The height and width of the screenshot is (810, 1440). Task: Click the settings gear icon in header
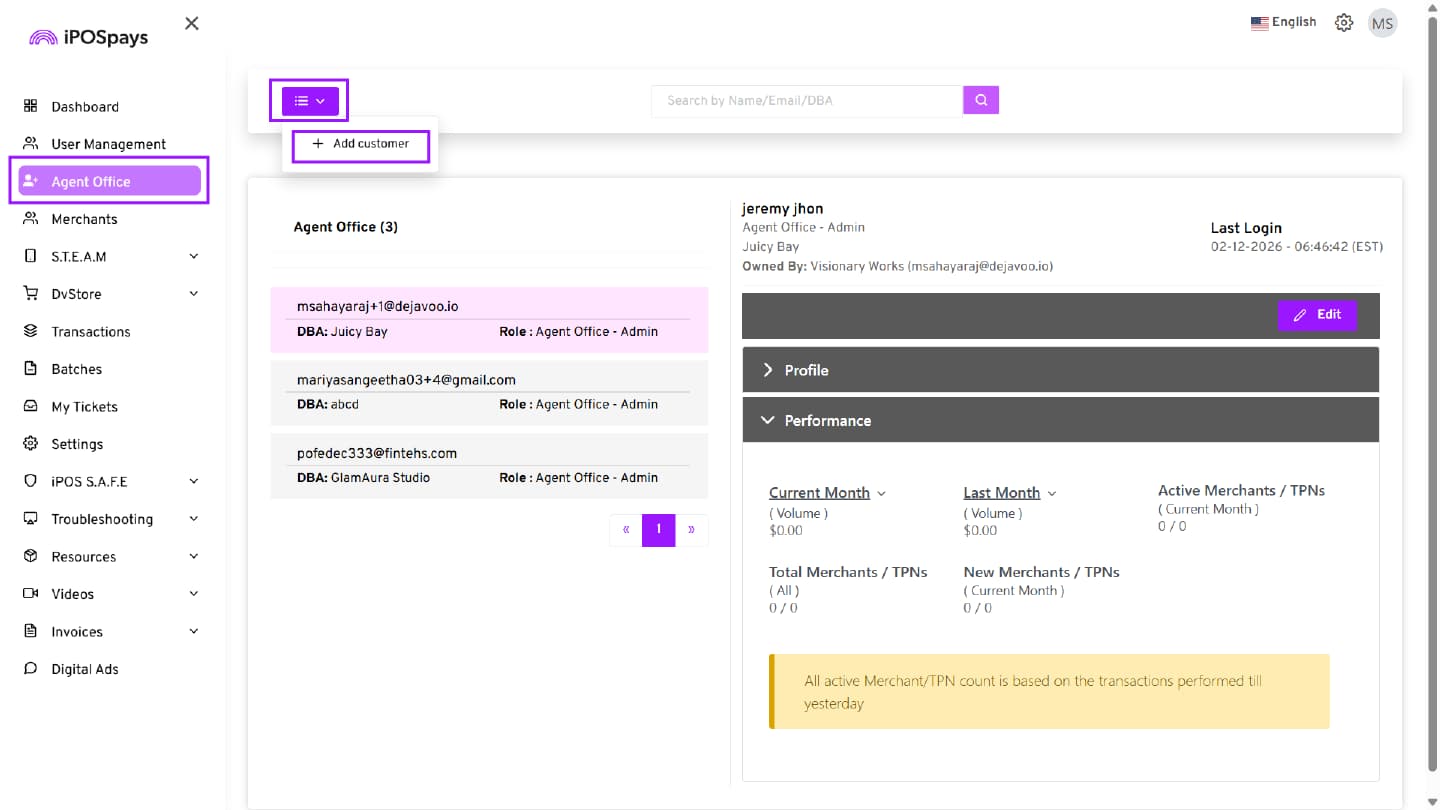(1344, 23)
